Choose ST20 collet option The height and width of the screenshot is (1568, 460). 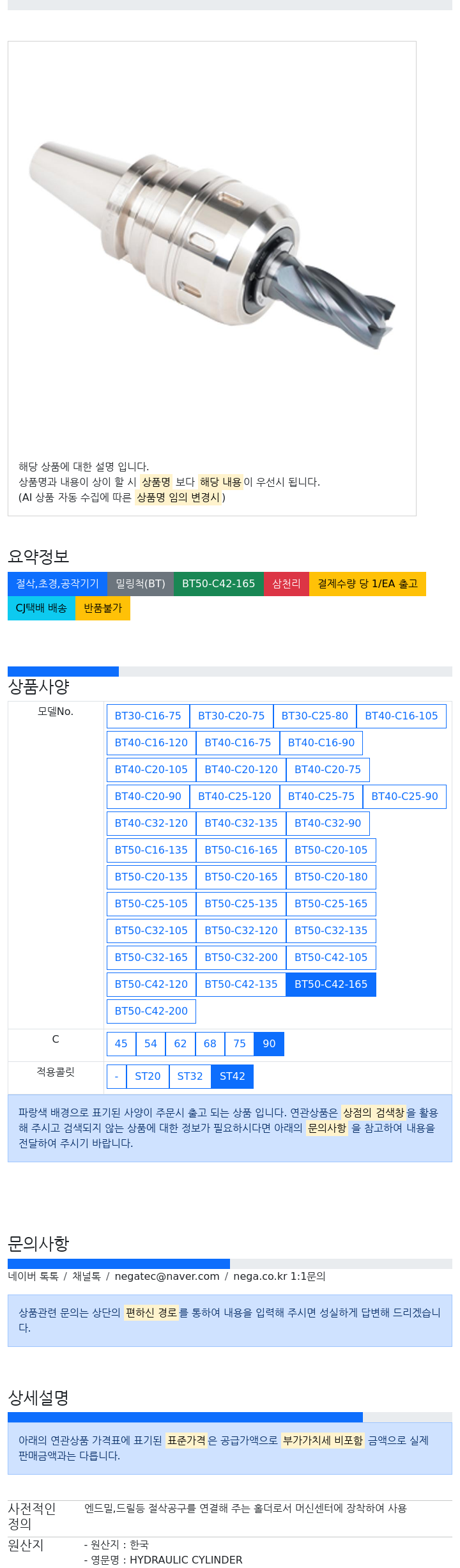148,1076
